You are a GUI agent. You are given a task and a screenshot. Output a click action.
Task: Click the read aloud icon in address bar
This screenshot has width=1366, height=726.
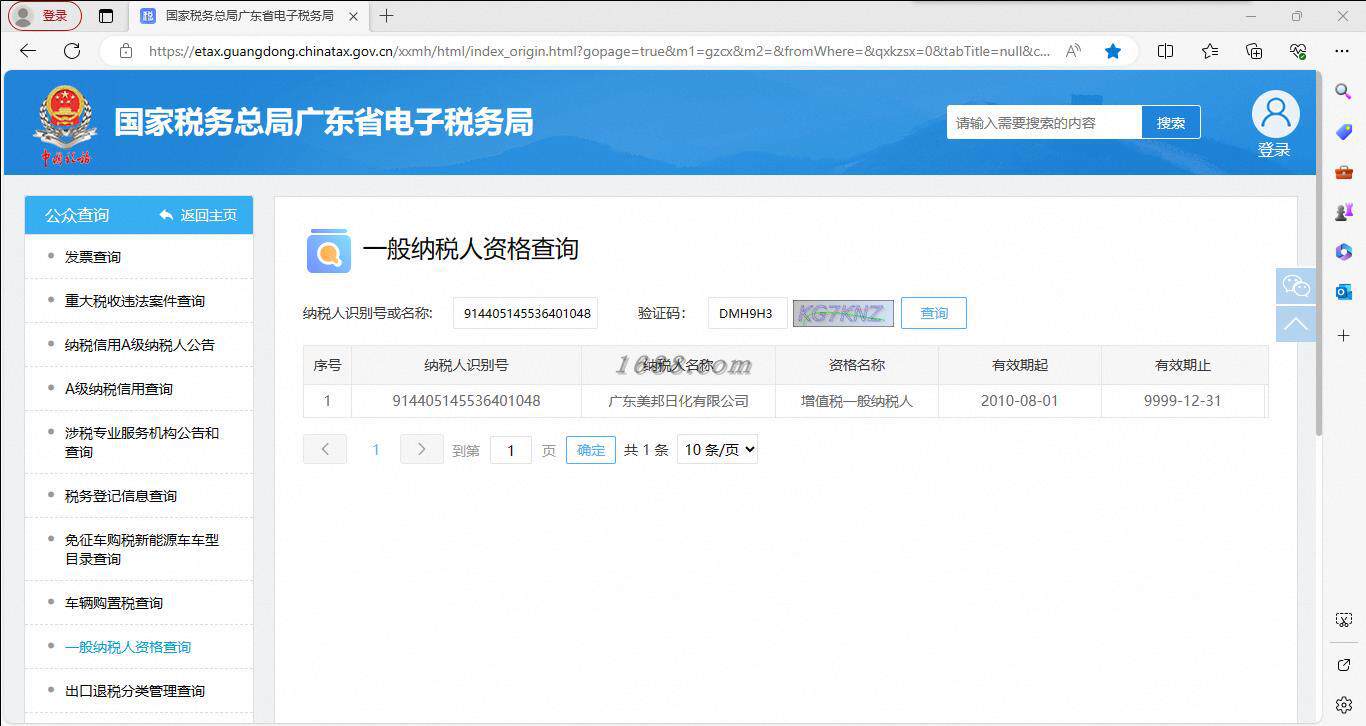pyautogui.click(x=1073, y=51)
